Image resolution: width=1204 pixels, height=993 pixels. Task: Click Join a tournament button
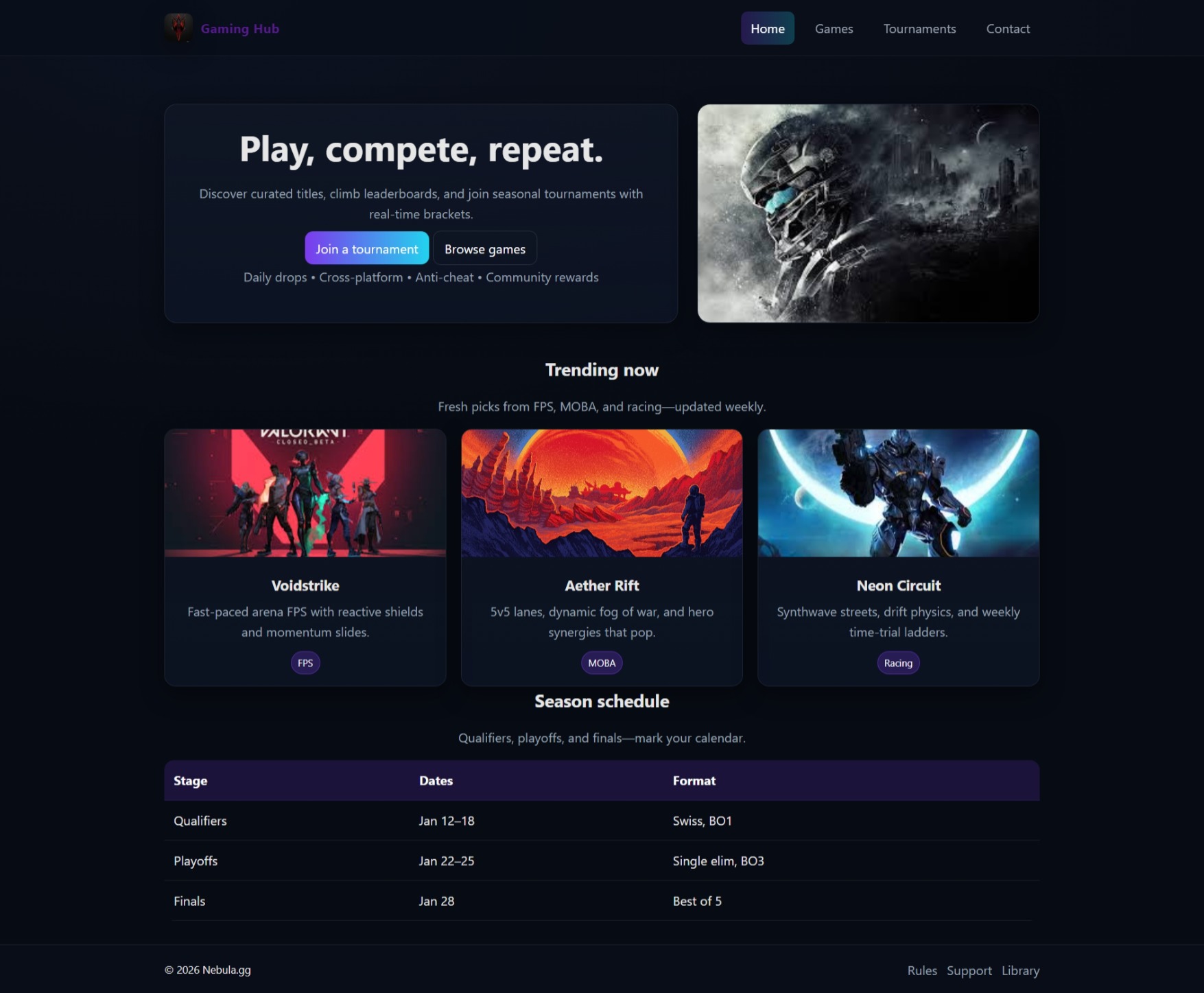click(366, 248)
